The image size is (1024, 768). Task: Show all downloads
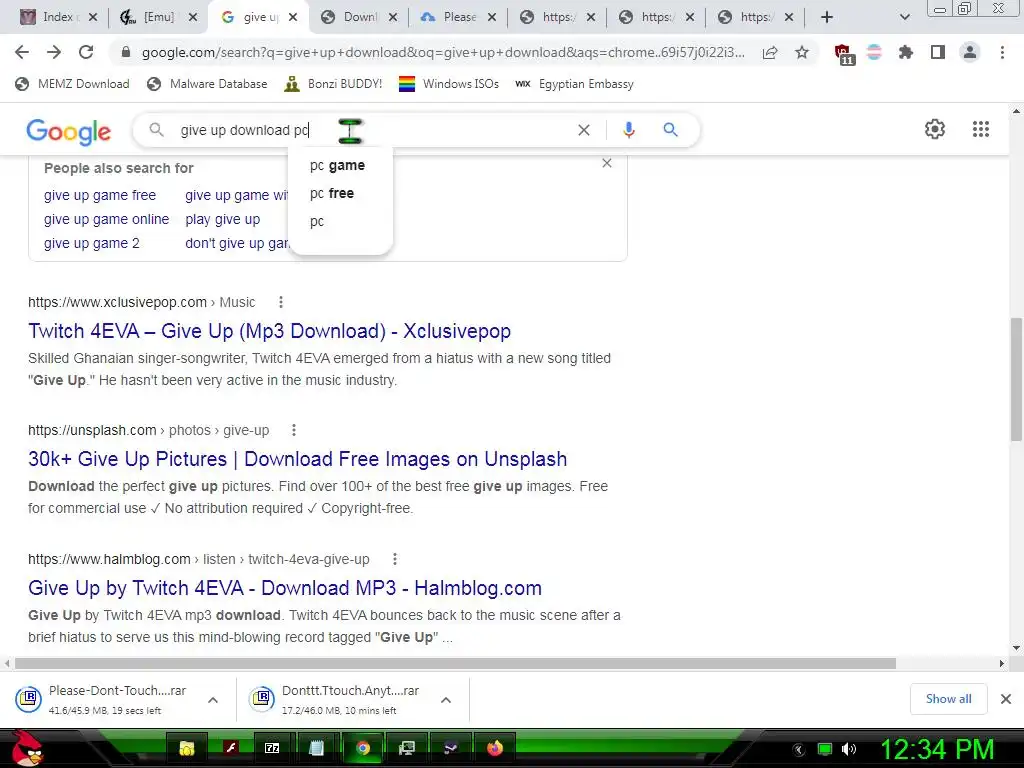pos(948,699)
